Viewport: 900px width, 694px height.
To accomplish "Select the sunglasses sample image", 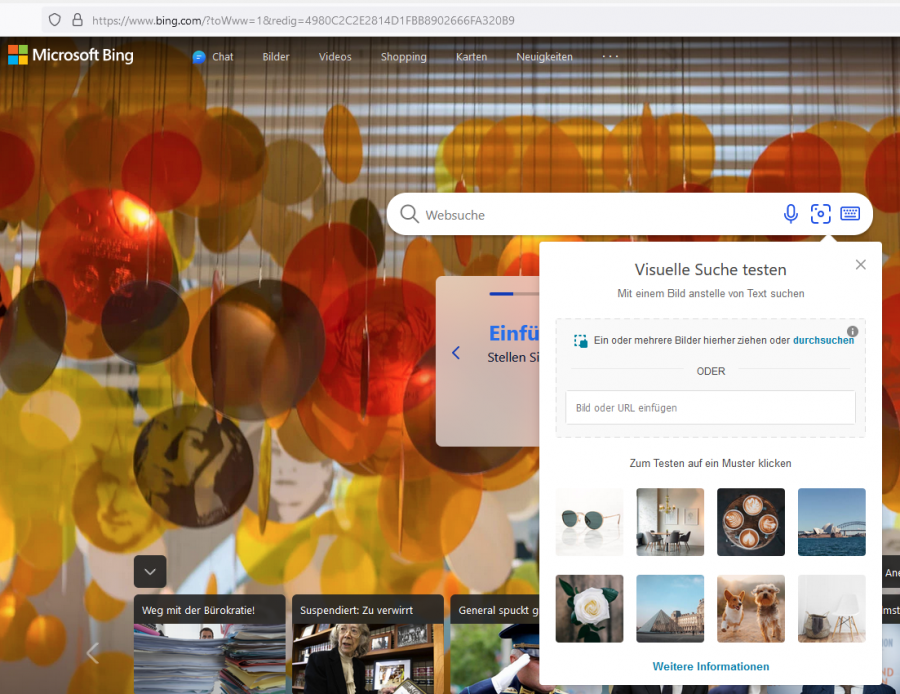I will 589,522.
